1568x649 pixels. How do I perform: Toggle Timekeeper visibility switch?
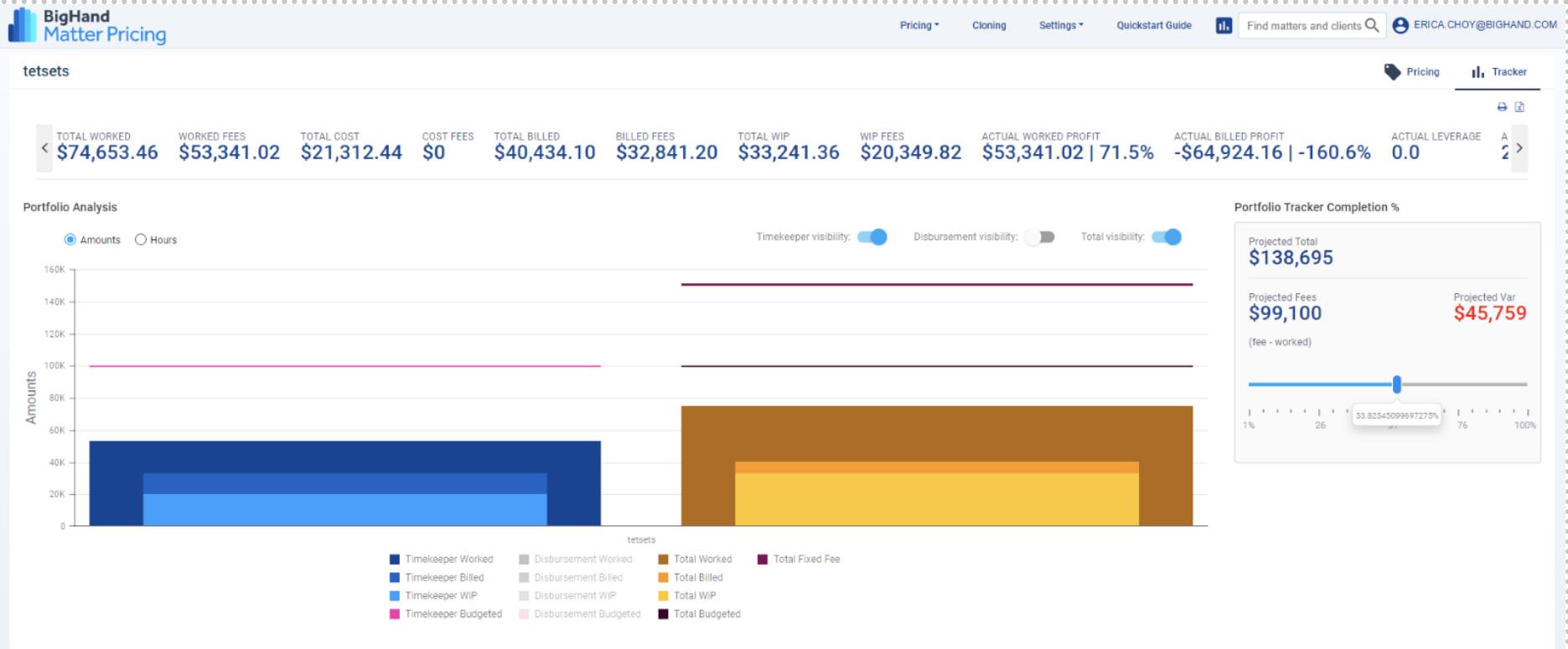click(872, 237)
